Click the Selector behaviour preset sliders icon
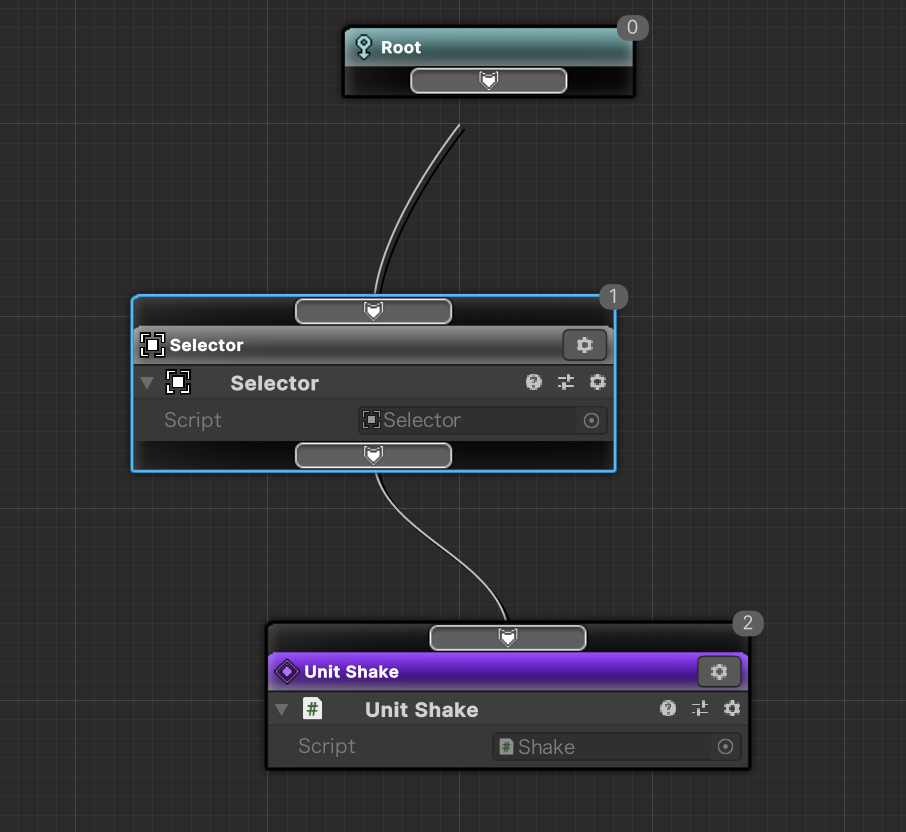 pos(566,382)
